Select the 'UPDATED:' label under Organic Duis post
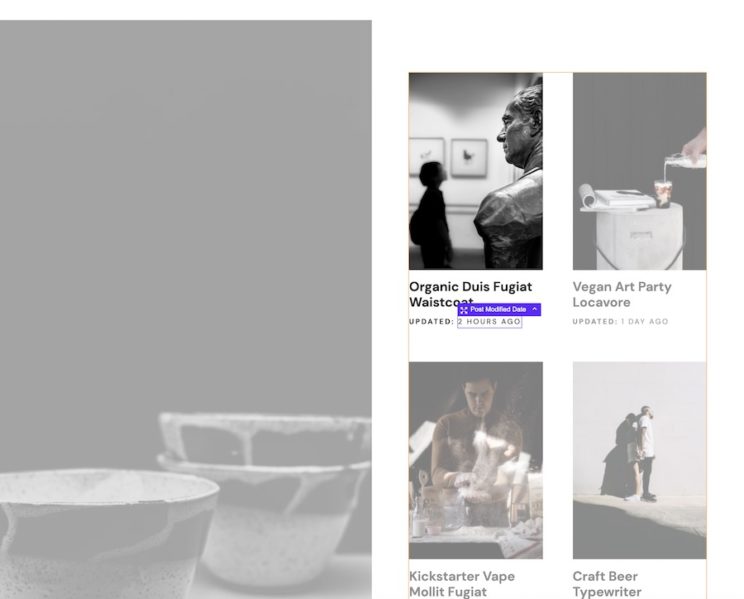744x599 pixels. (x=431, y=322)
